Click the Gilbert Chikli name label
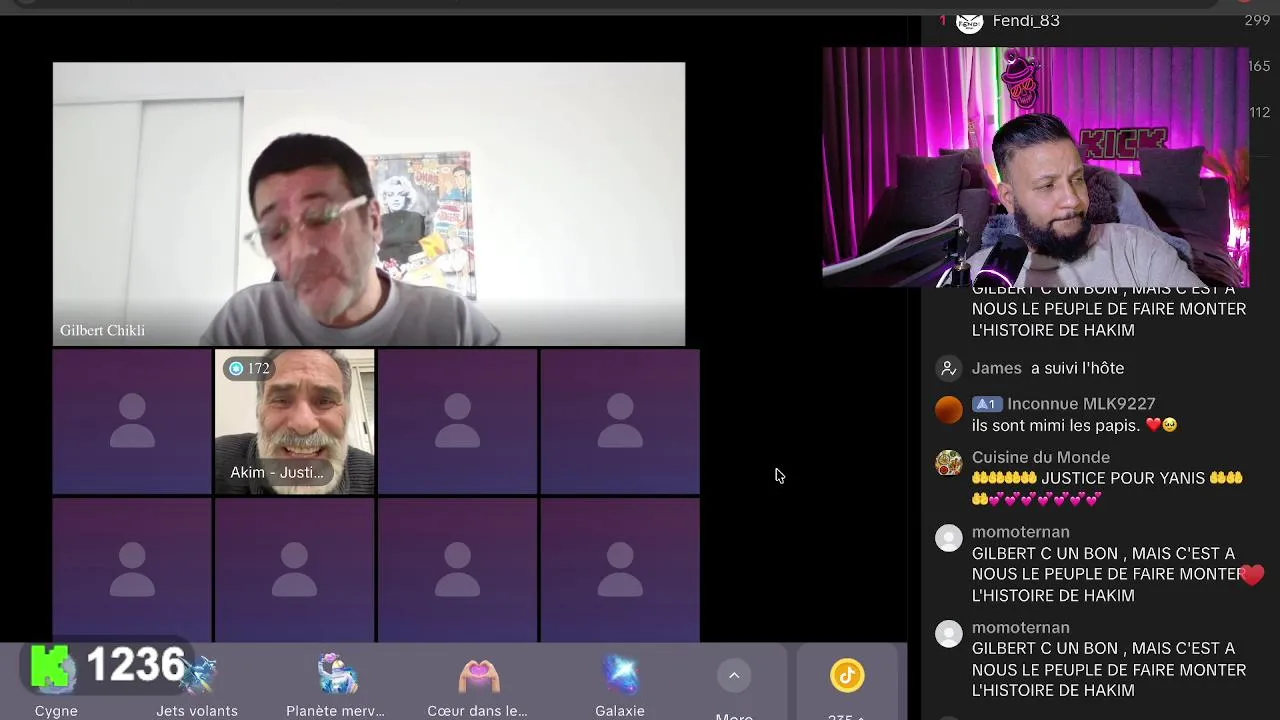 102,330
